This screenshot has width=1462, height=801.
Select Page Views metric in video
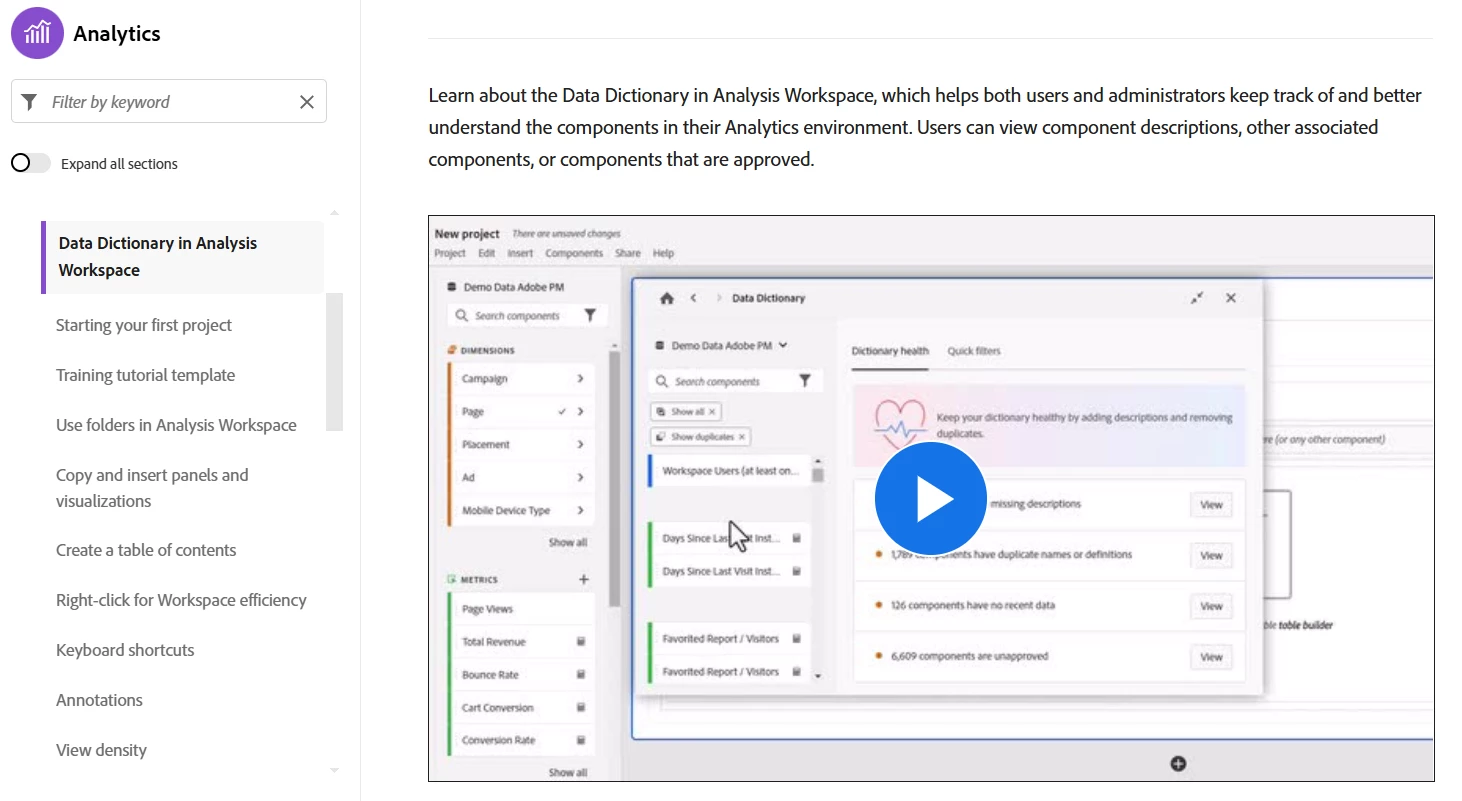click(x=520, y=609)
